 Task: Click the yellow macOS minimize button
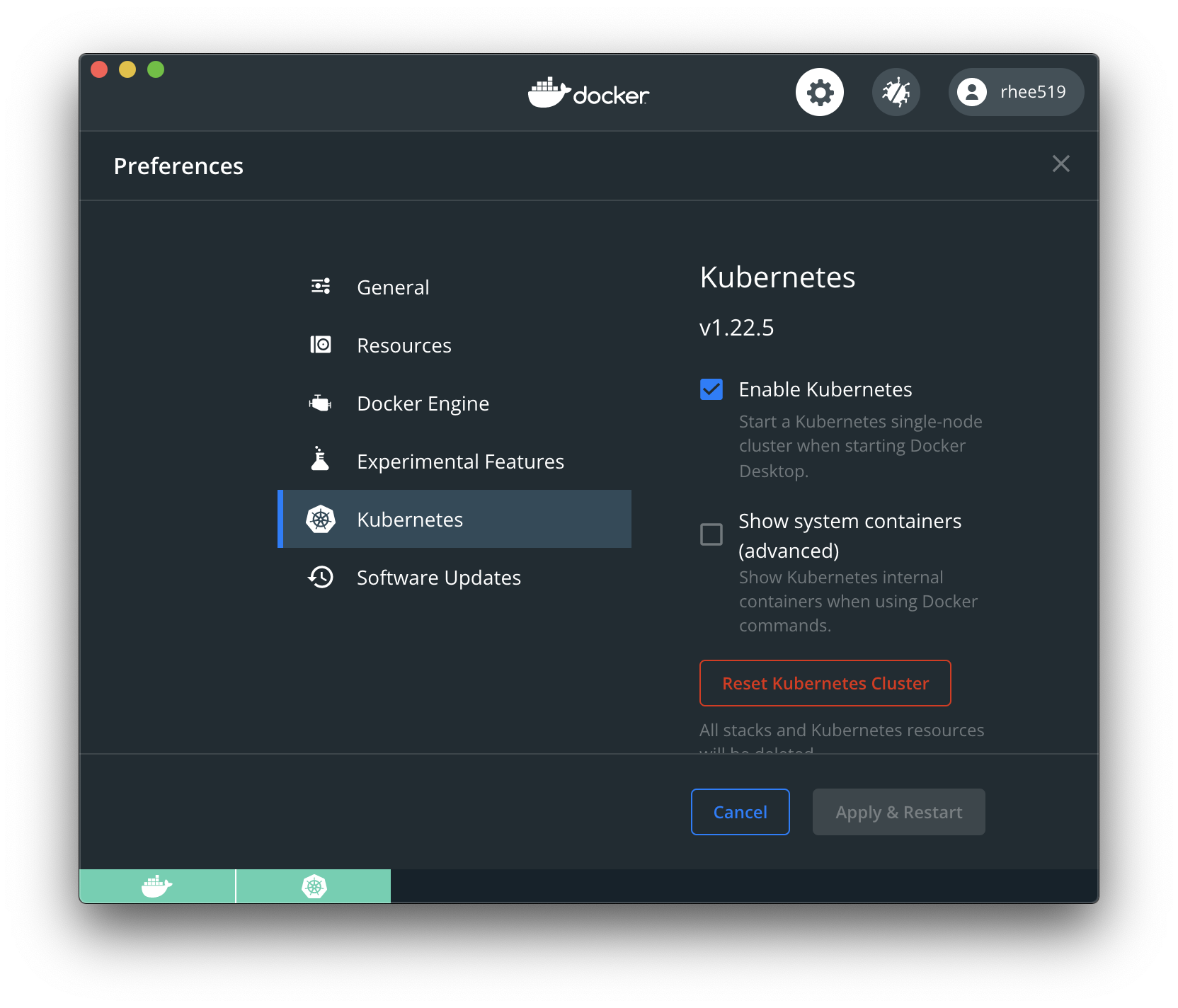[127, 69]
